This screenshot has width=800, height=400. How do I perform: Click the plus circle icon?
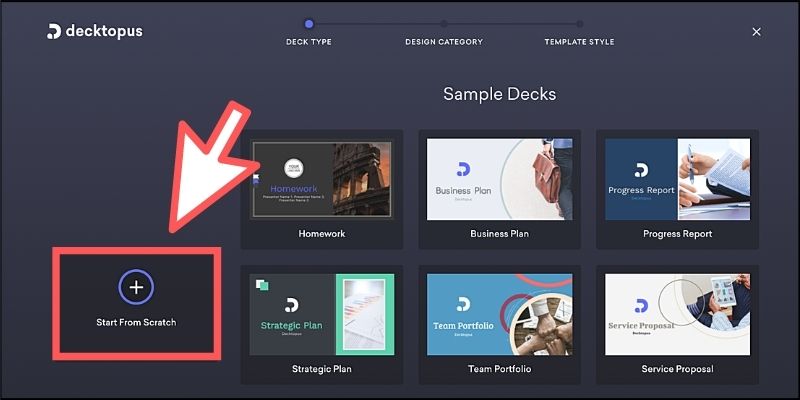(136, 287)
